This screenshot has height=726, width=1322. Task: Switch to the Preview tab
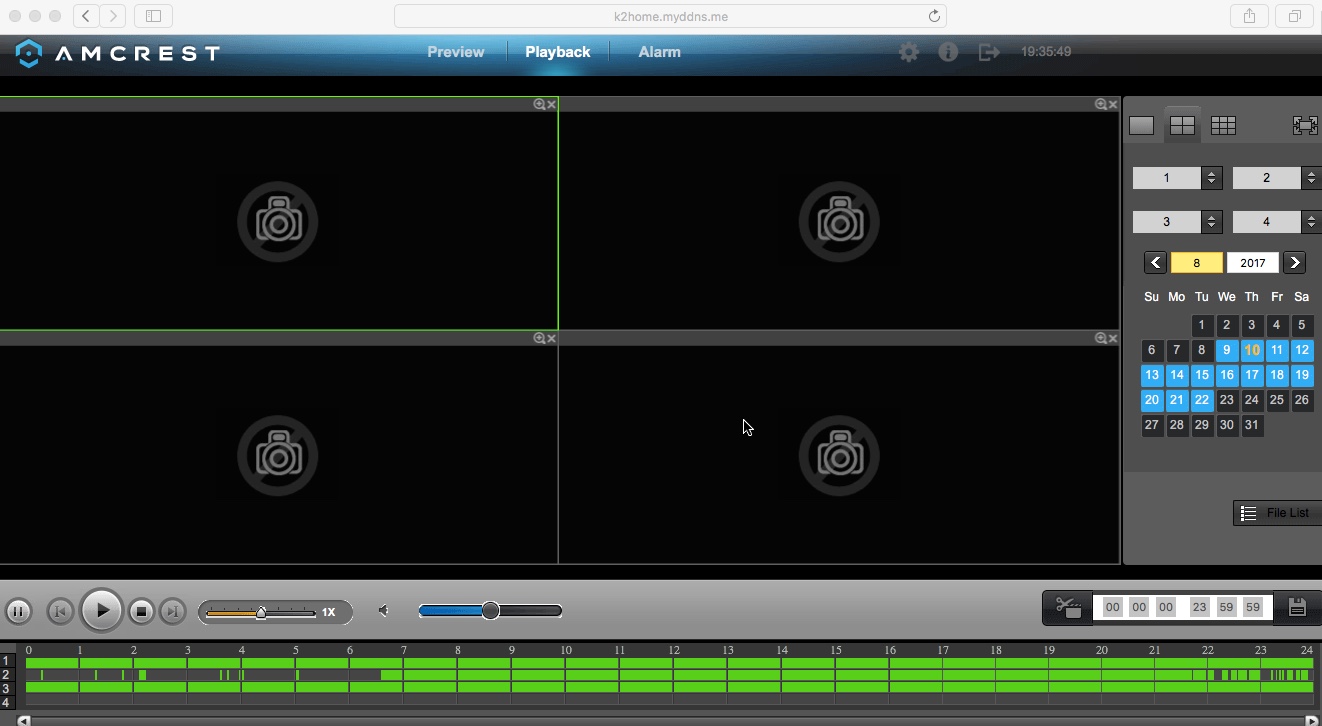(456, 52)
